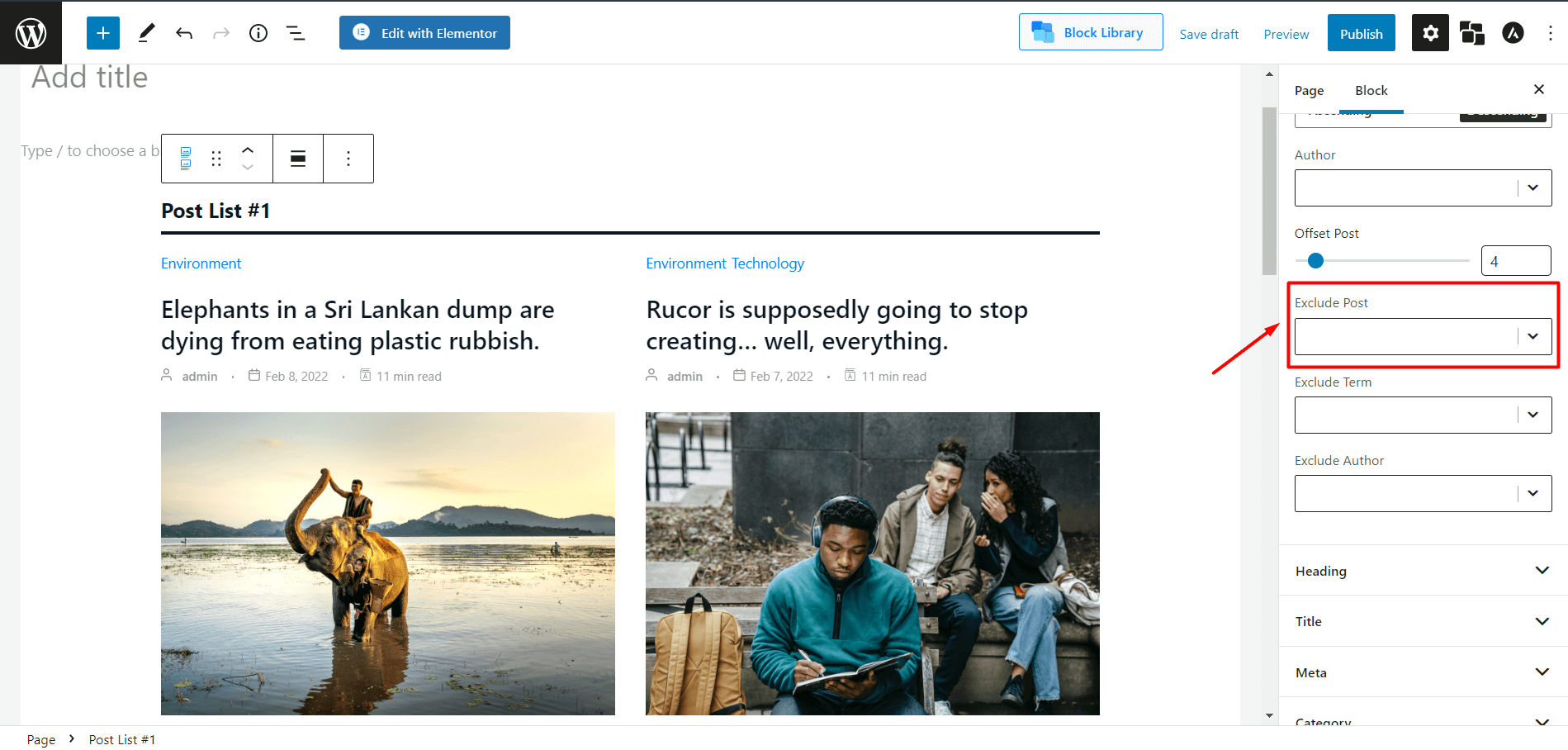Click Preview link
This screenshot has width=1568, height=750.
click(1286, 34)
